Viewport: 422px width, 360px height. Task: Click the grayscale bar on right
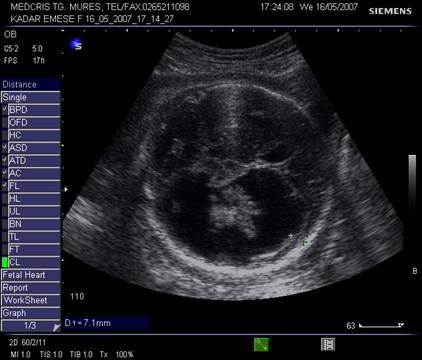(x=412, y=182)
